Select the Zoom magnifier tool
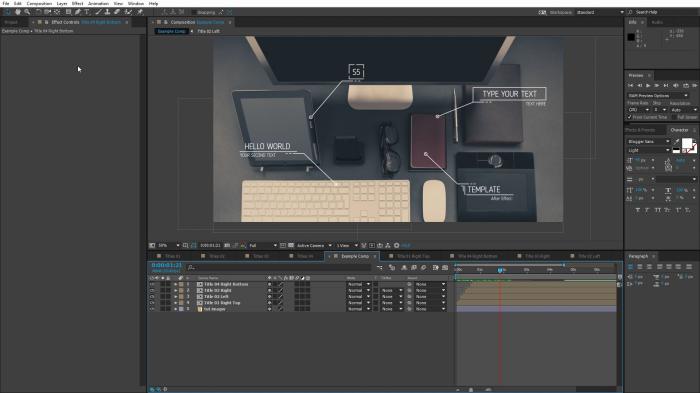The width and height of the screenshot is (700, 393). pos(27,12)
